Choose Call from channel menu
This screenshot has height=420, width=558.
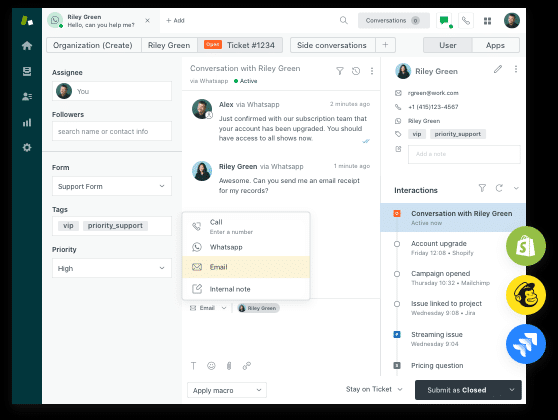(246, 226)
